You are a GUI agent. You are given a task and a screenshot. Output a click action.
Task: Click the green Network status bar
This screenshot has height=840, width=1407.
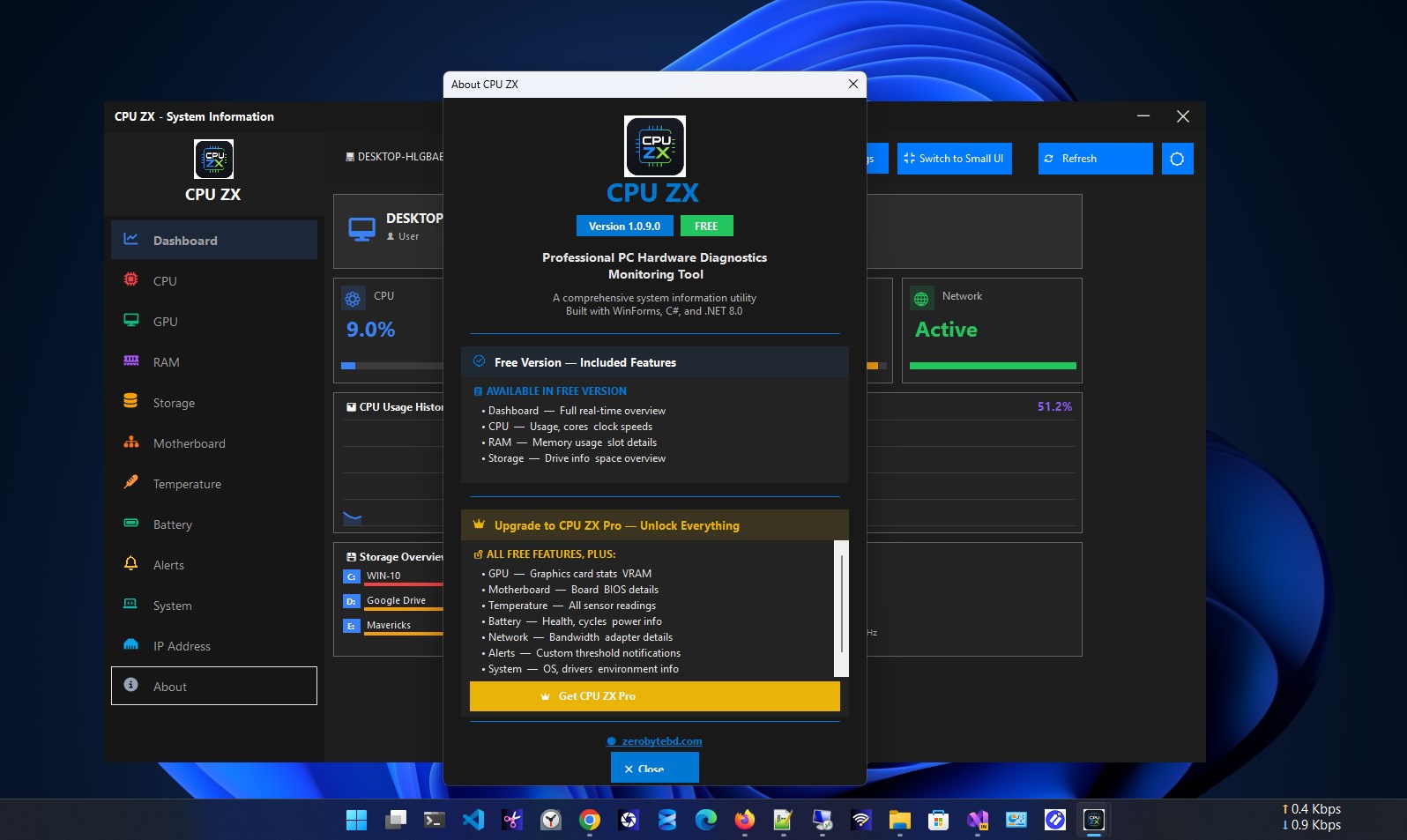point(993,365)
